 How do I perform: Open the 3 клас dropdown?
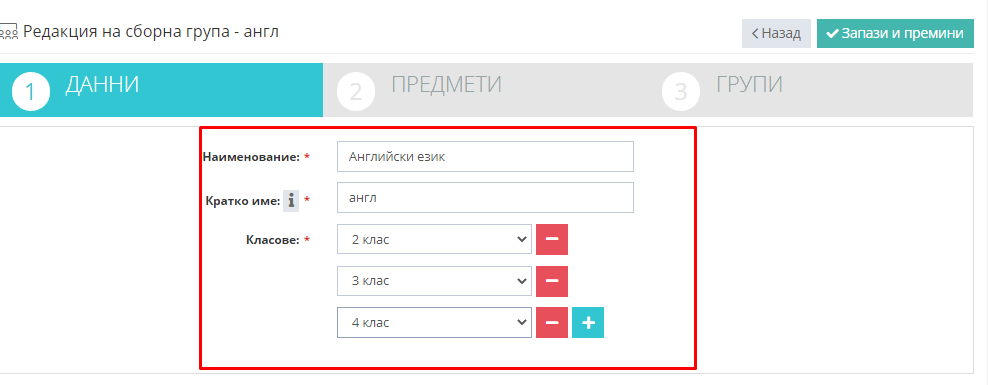tap(434, 281)
